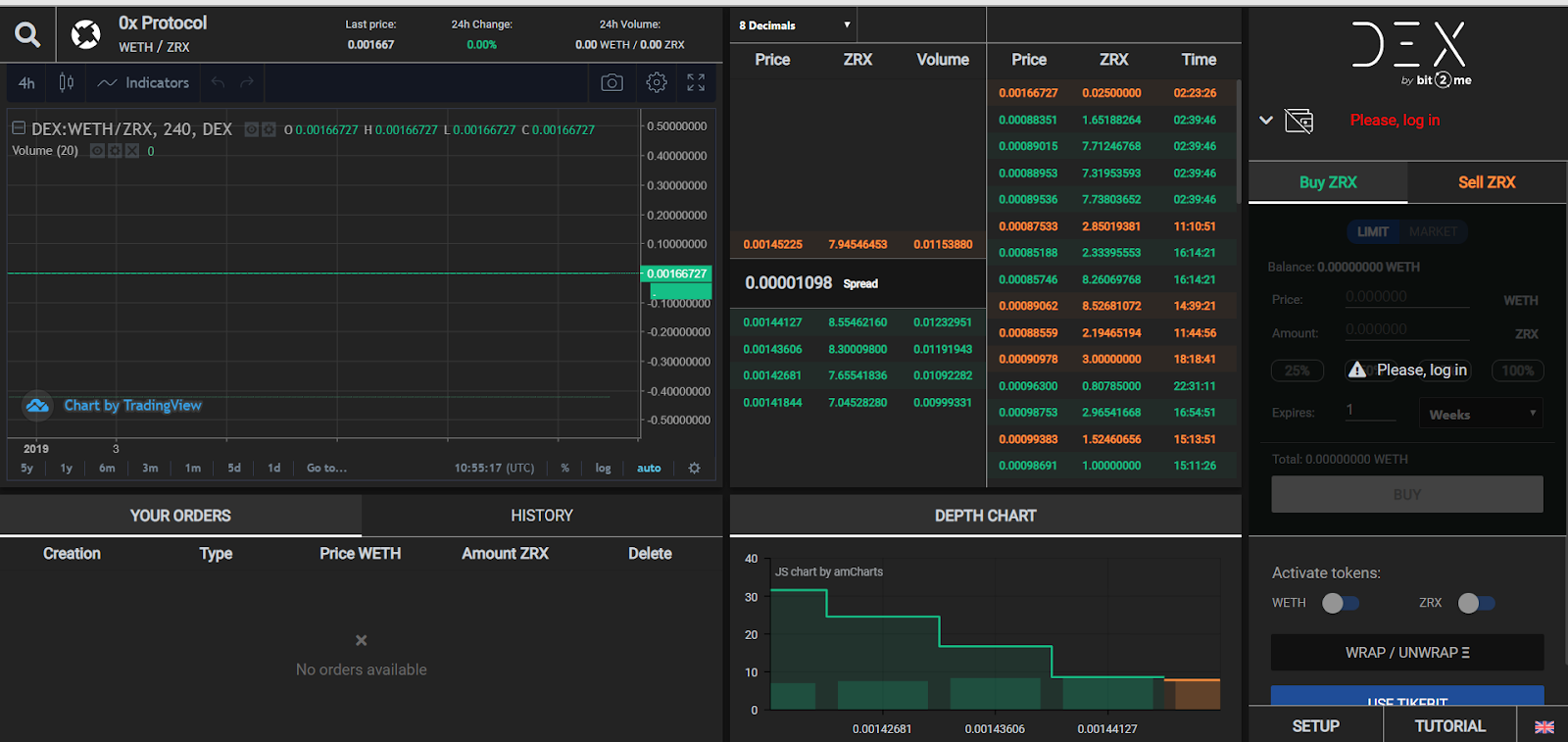Set chart range to 5y
This screenshot has height=742, width=1568.
[27, 469]
